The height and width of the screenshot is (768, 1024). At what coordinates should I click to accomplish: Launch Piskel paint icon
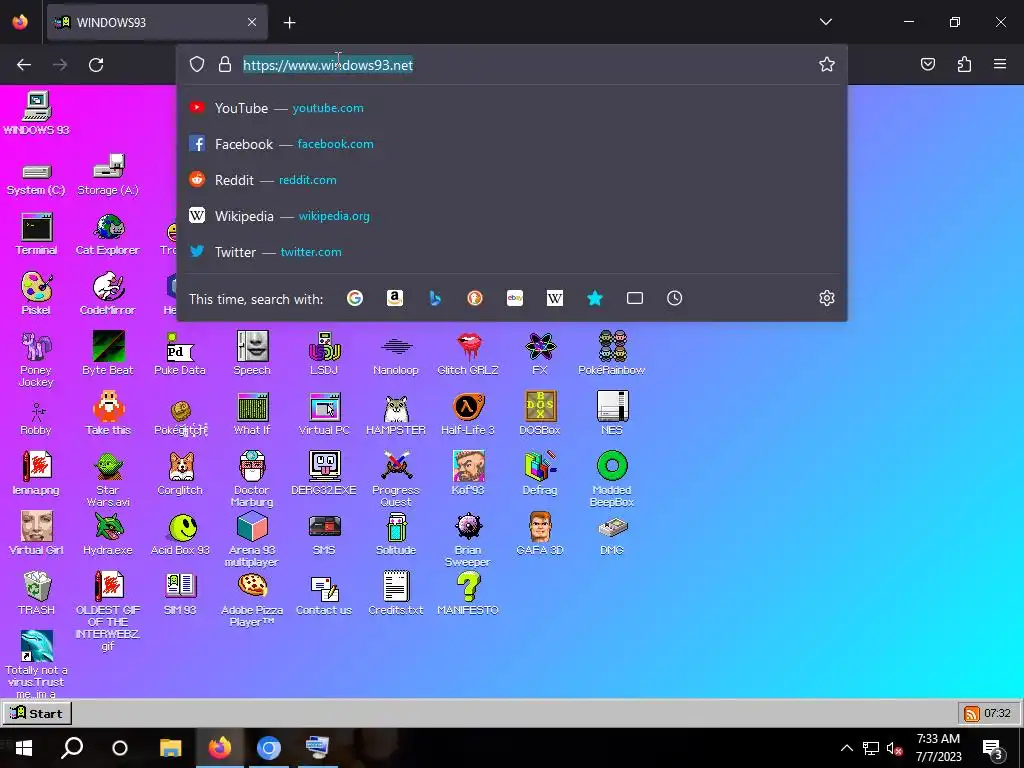[x=37, y=287]
